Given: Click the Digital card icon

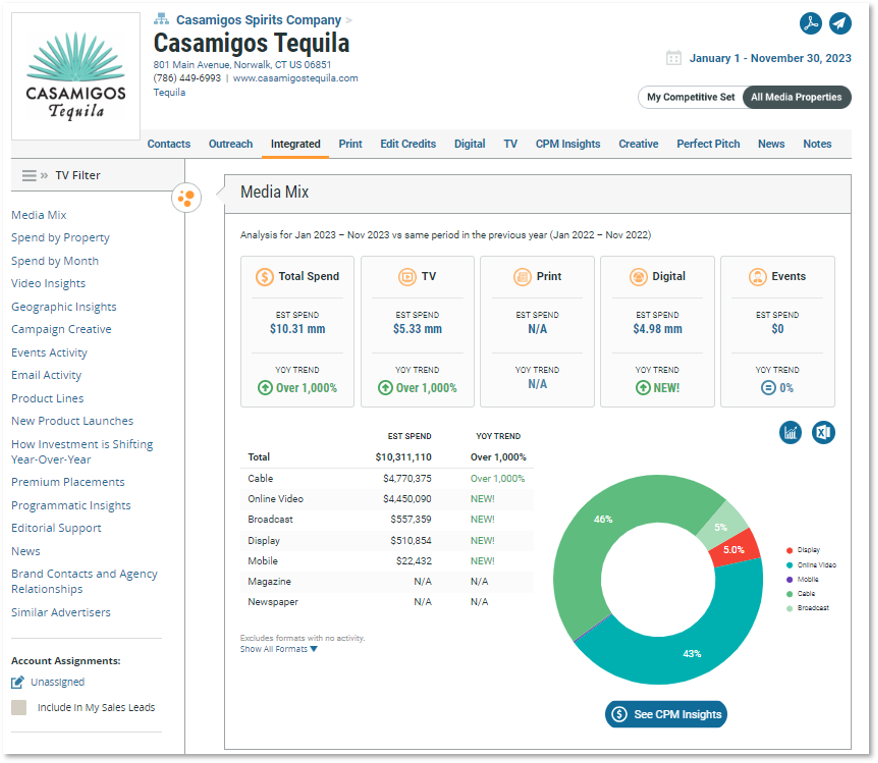Looking at the screenshot, I should (638, 277).
